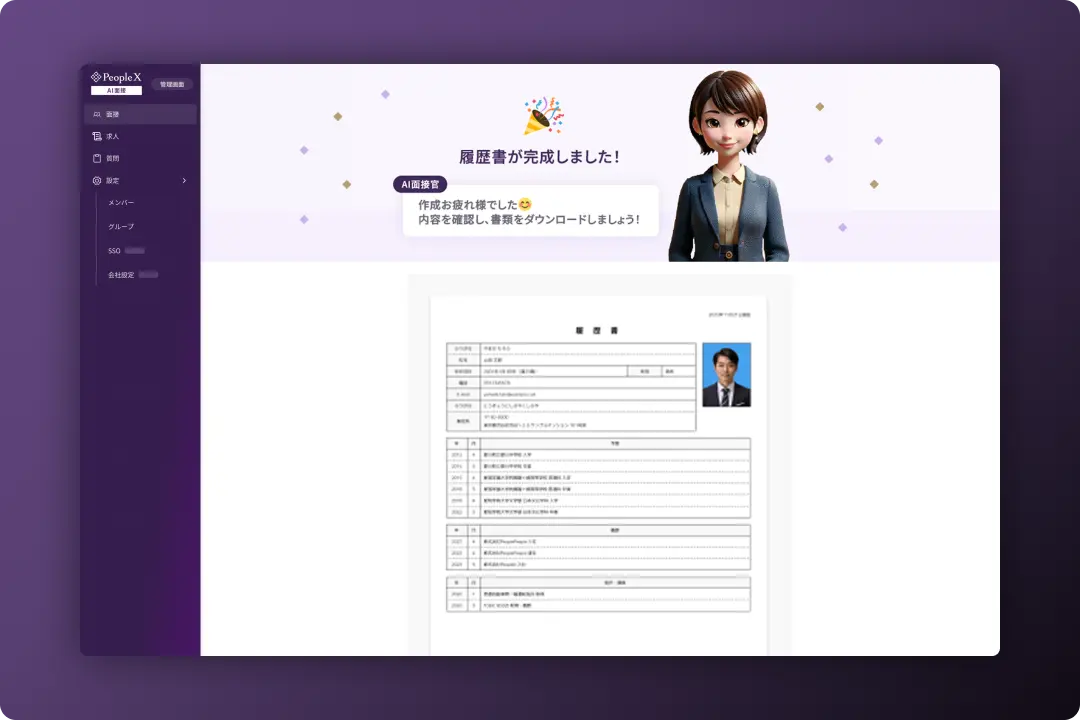This screenshot has height=720, width=1080.
Task: Expand the 設定 chevron arrow
Action: [184, 181]
